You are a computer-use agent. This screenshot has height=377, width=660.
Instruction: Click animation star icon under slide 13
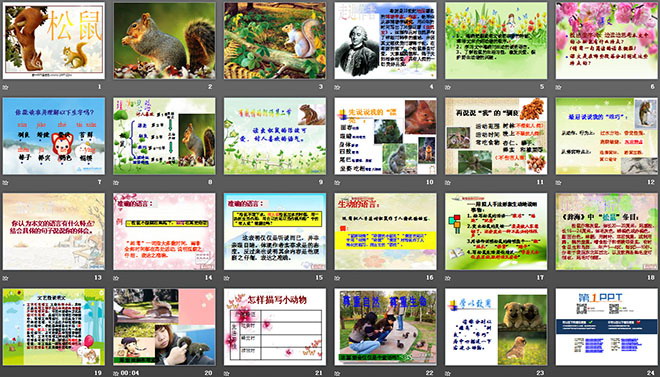[5, 278]
